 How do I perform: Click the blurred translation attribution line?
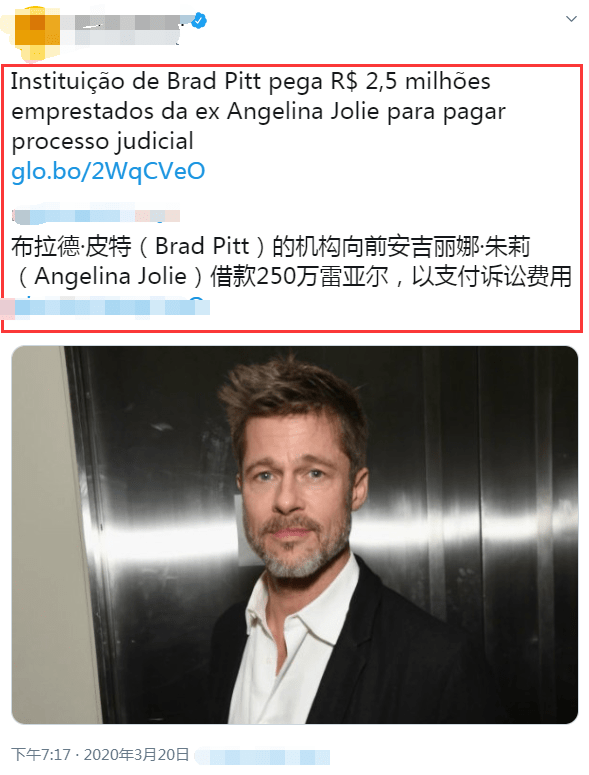[x=96, y=216]
